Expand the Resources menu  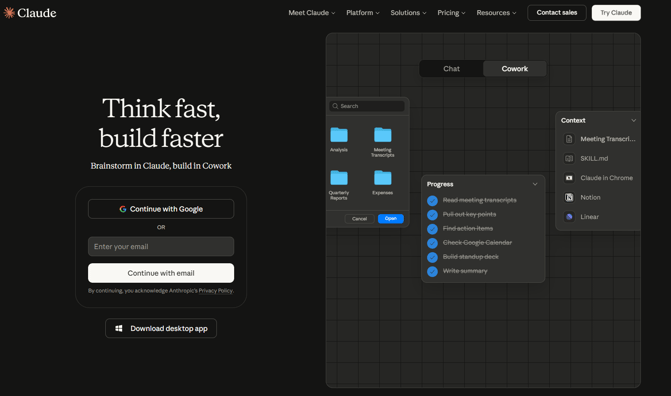pyautogui.click(x=496, y=13)
